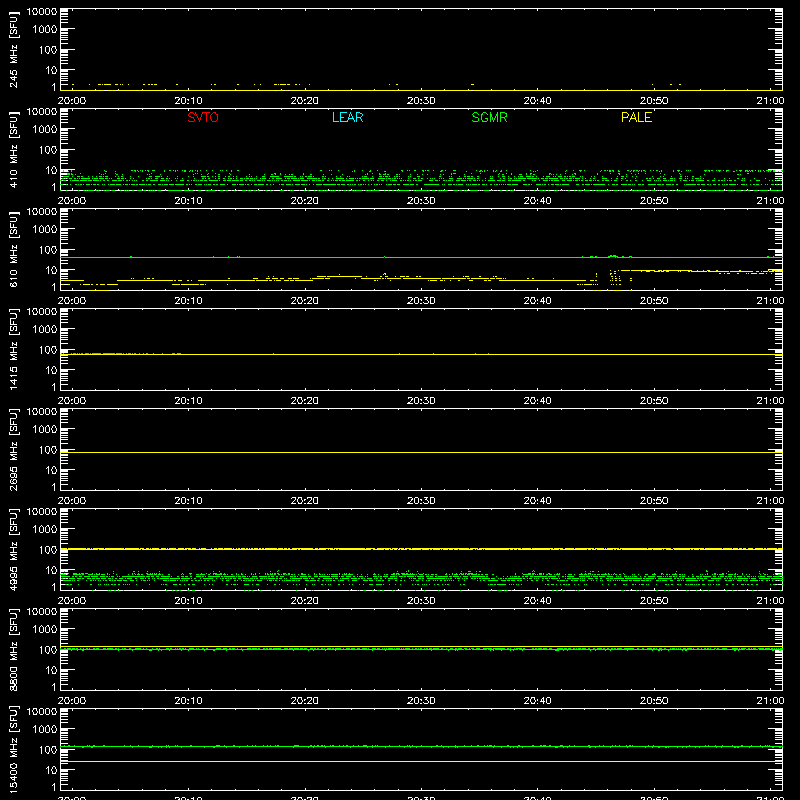This screenshot has height=800, width=800.
Task: Click the red SVTO station legend label
Action: 203,117
